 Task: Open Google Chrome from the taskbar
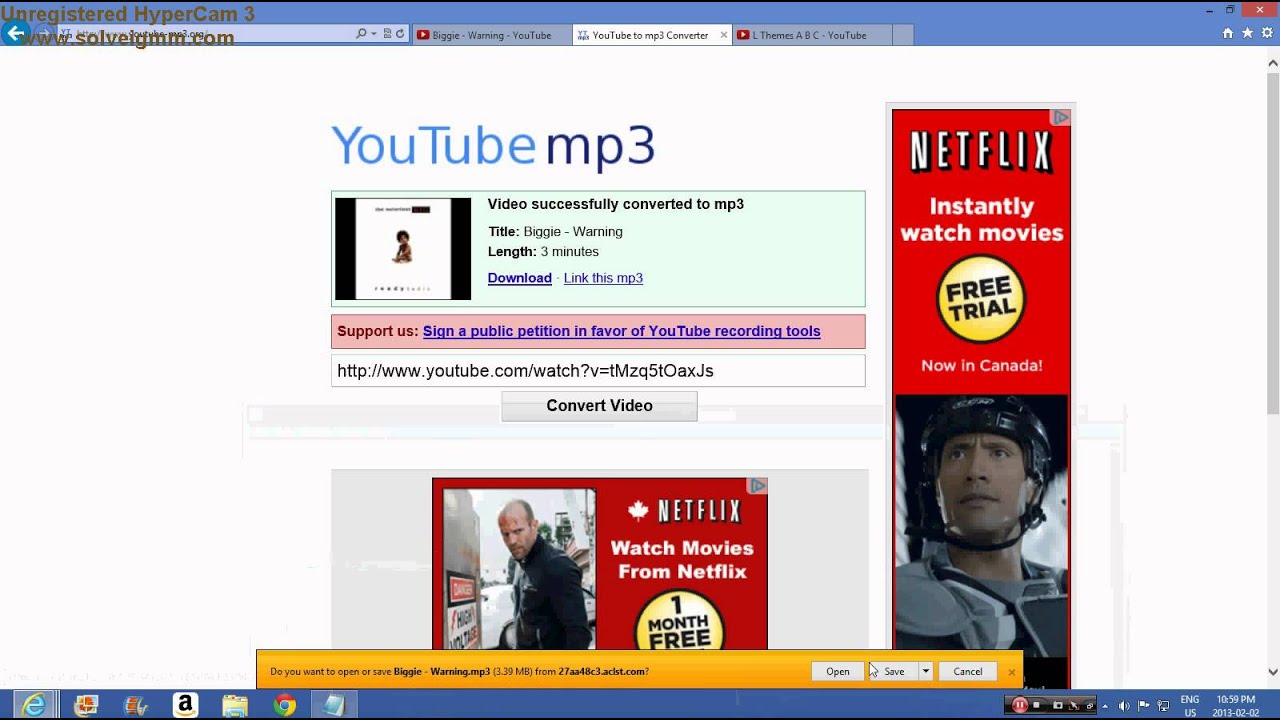coord(285,706)
